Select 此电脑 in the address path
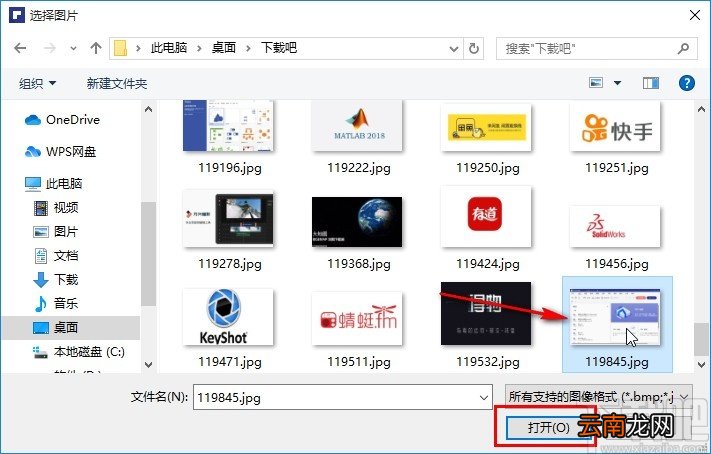This screenshot has width=711, height=454. (x=169, y=48)
